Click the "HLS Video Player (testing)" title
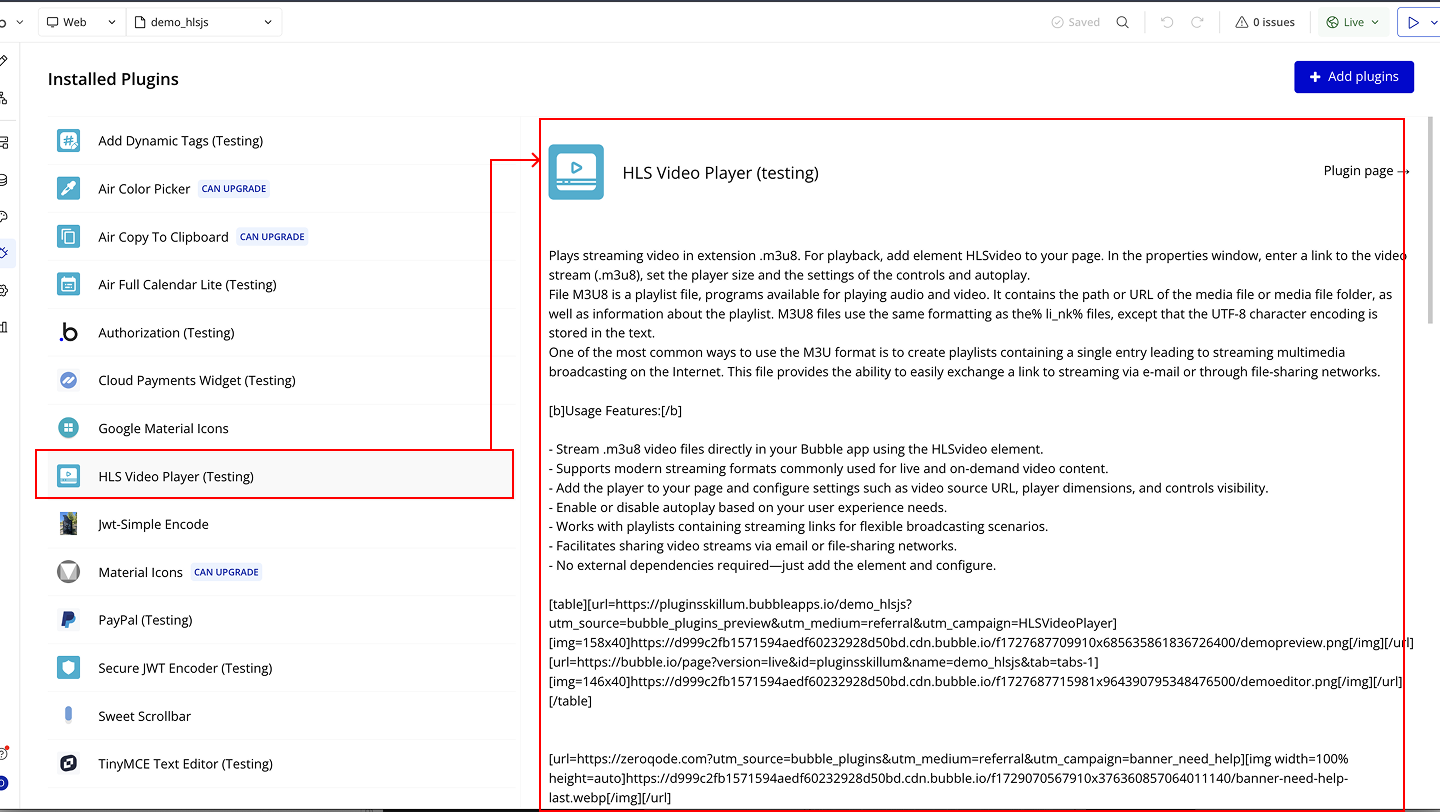The image size is (1440, 812). tap(720, 173)
